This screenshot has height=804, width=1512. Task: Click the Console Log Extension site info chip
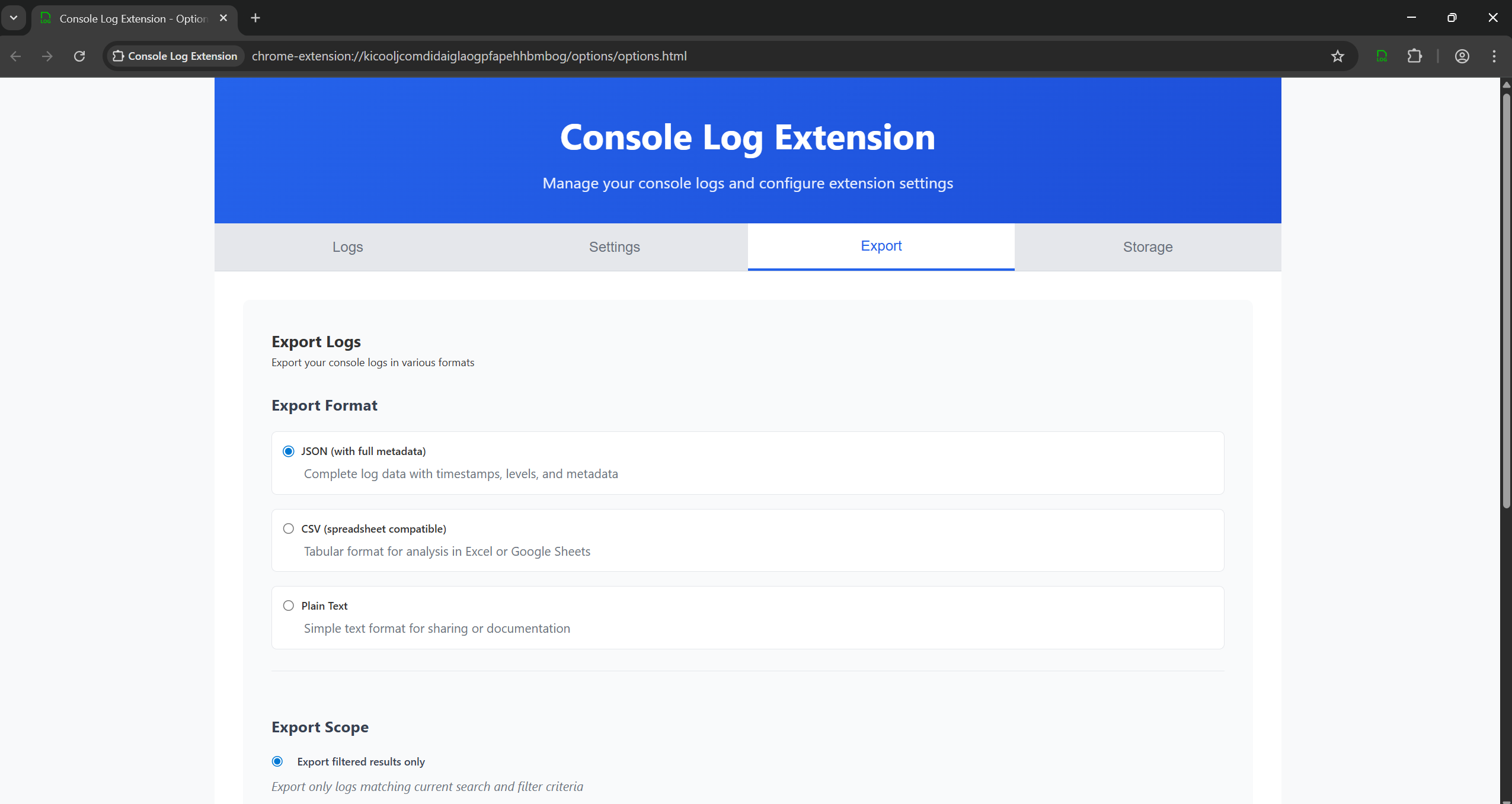[175, 56]
